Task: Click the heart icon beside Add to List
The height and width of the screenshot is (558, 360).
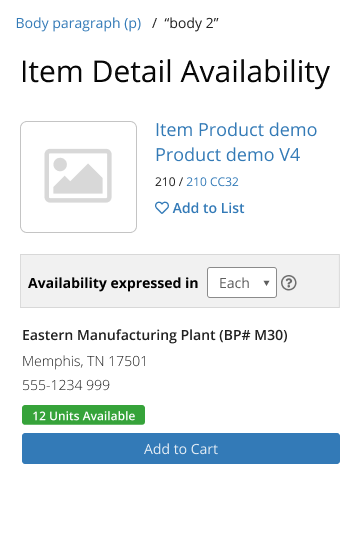Action: pos(162,208)
